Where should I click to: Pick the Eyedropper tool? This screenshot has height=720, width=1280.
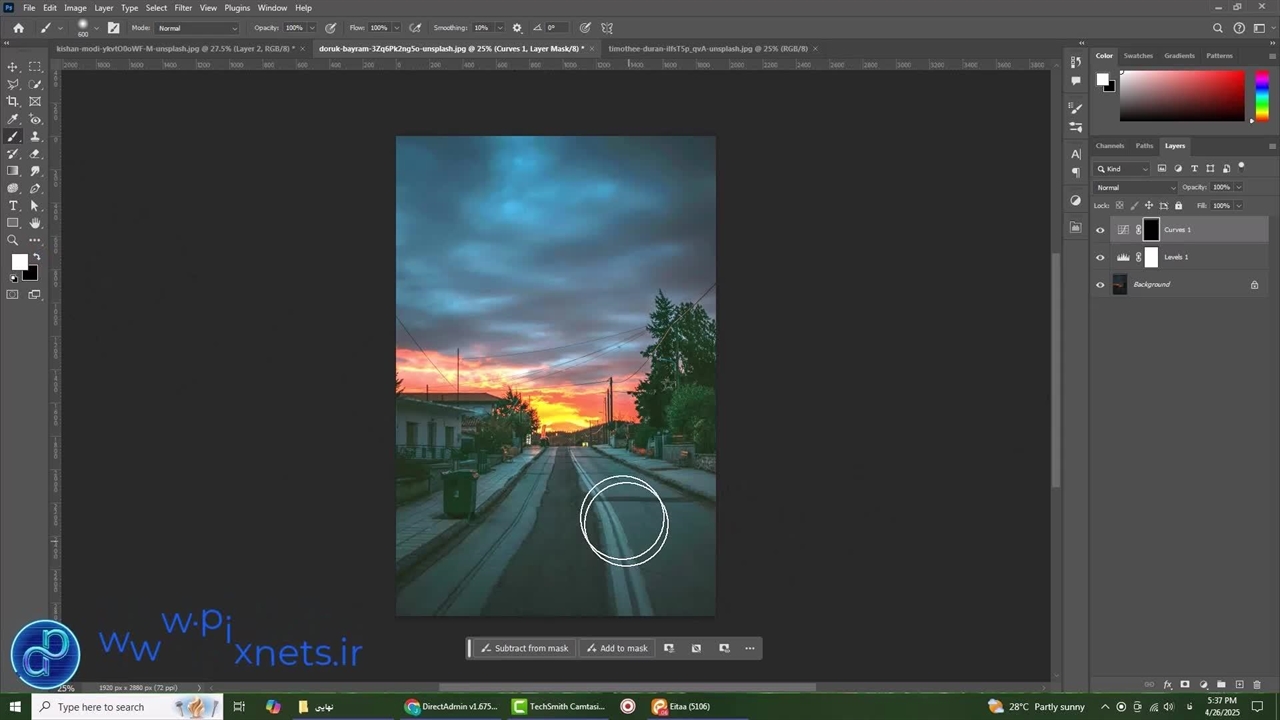13,119
